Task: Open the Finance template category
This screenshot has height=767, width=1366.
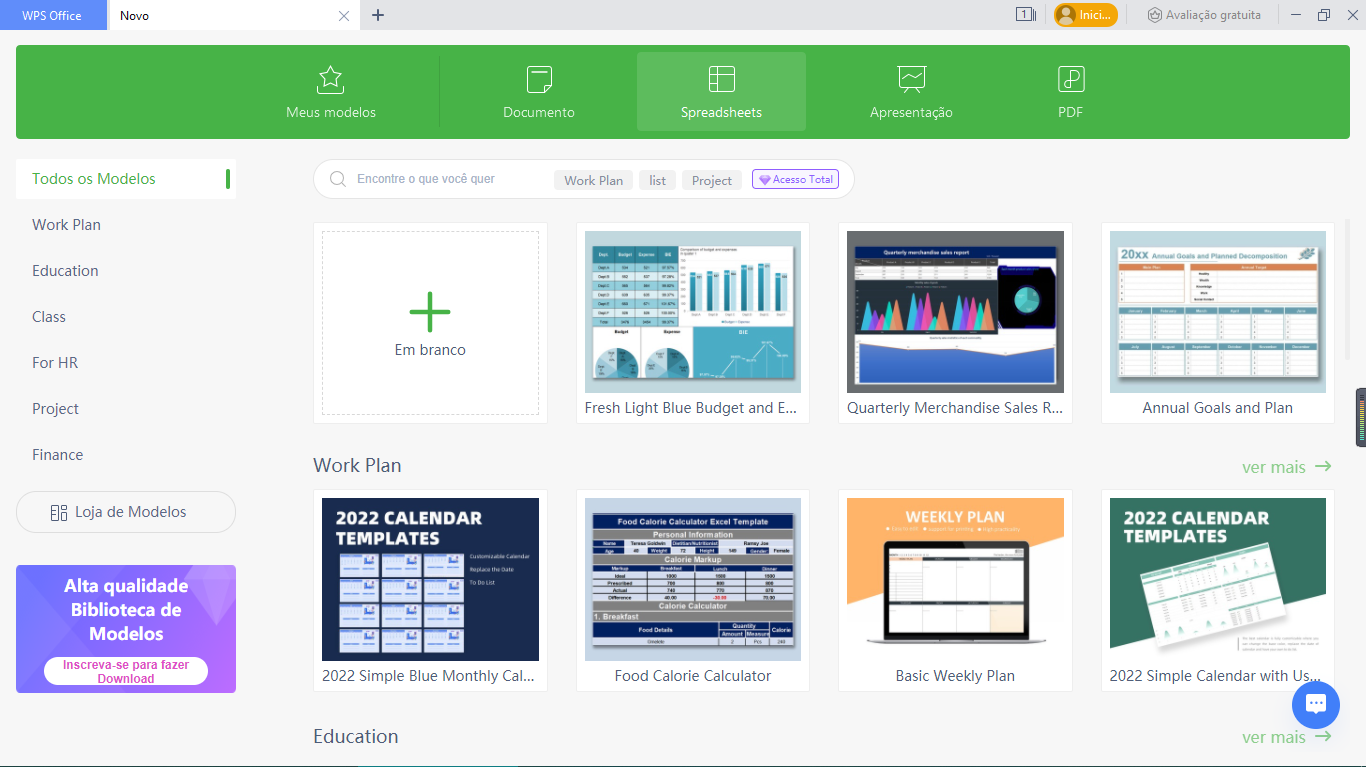Action: [x=57, y=454]
